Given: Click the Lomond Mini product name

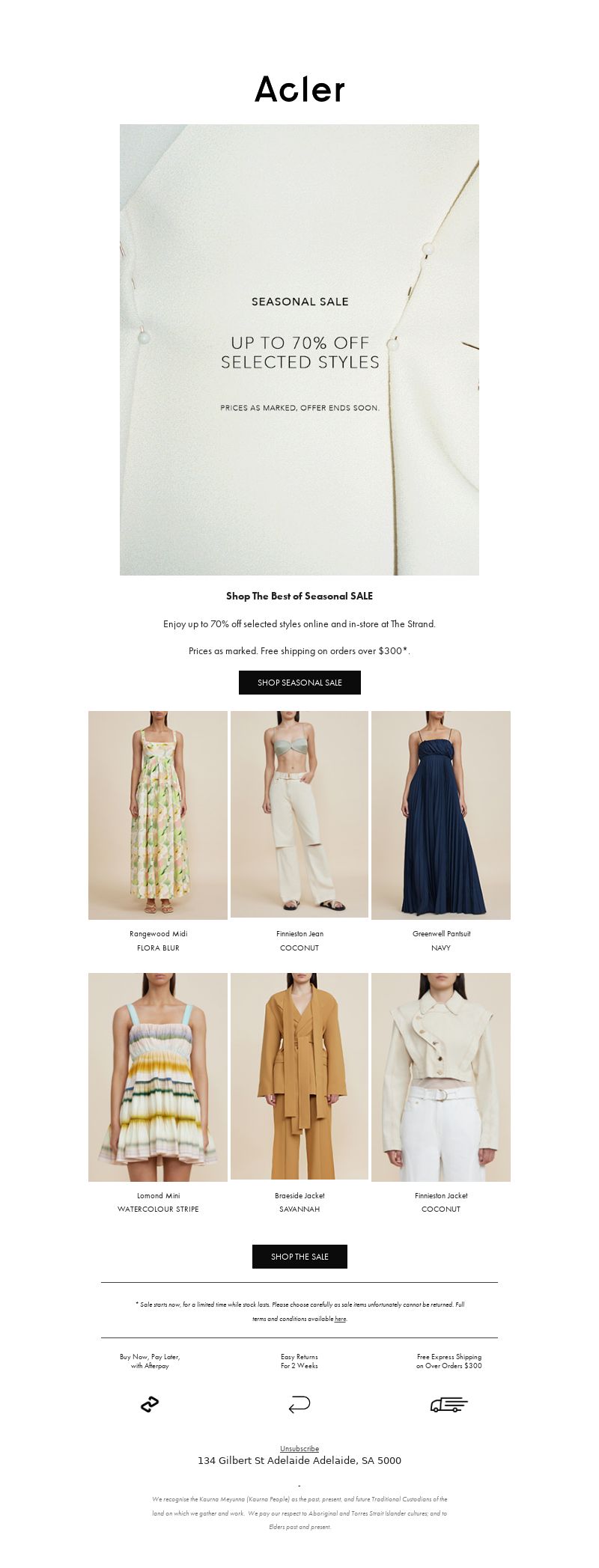Looking at the screenshot, I should click(159, 1195).
